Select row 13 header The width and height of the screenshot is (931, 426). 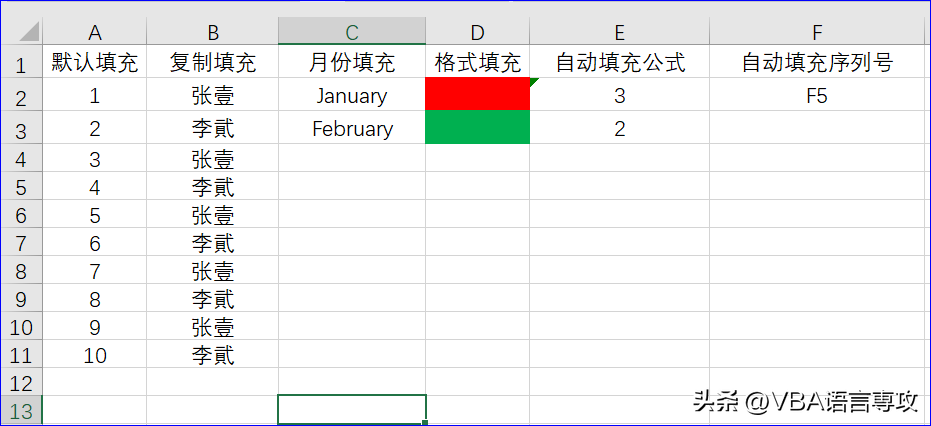(22, 410)
